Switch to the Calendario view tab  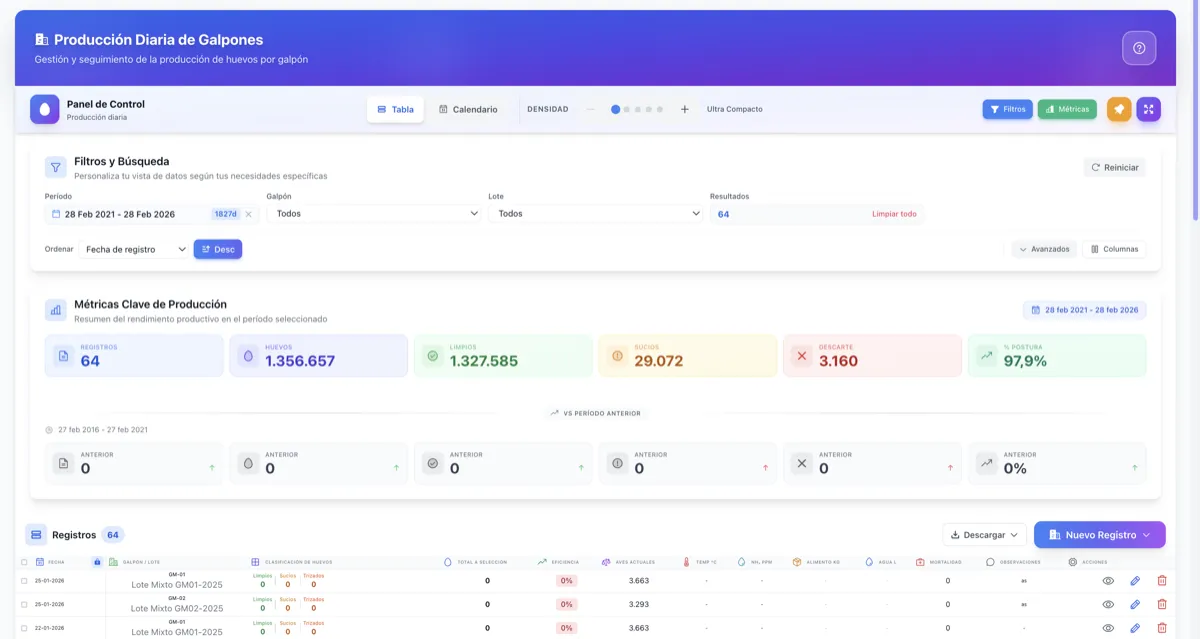point(468,109)
